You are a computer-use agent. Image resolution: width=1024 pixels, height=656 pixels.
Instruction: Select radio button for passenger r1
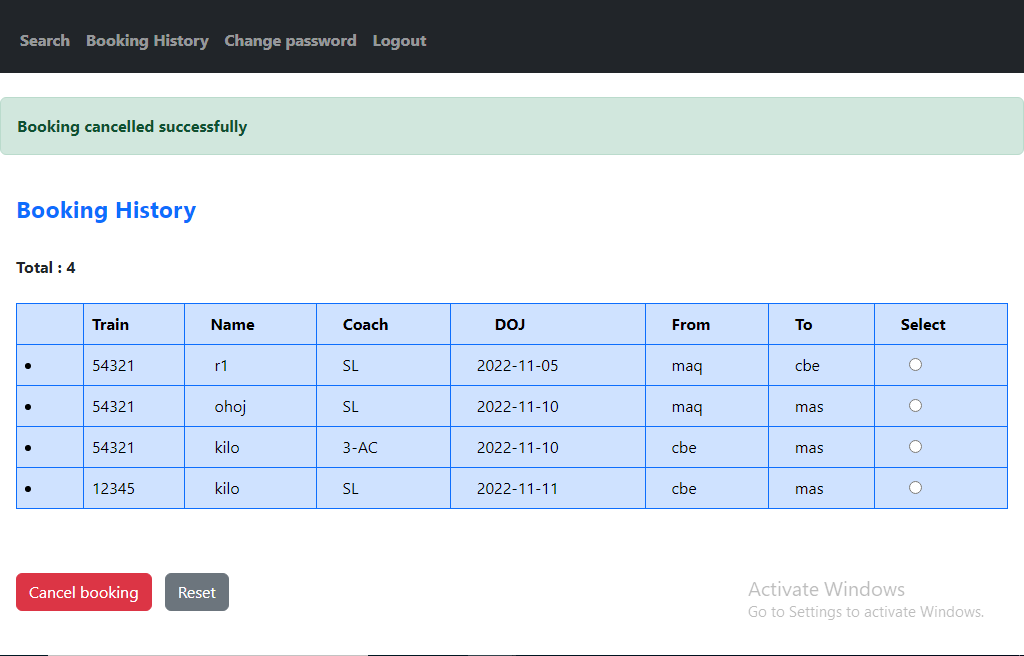(915, 365)
